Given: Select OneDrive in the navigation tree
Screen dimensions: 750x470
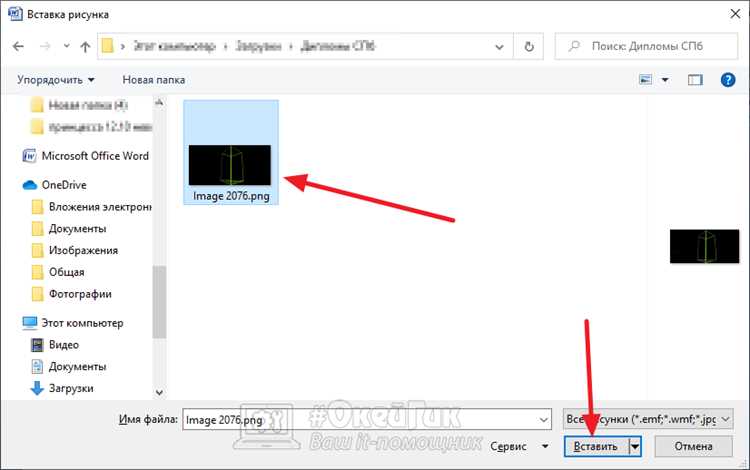Looking at the screenshot, I should pyautogui.click(x=64, y=185).
